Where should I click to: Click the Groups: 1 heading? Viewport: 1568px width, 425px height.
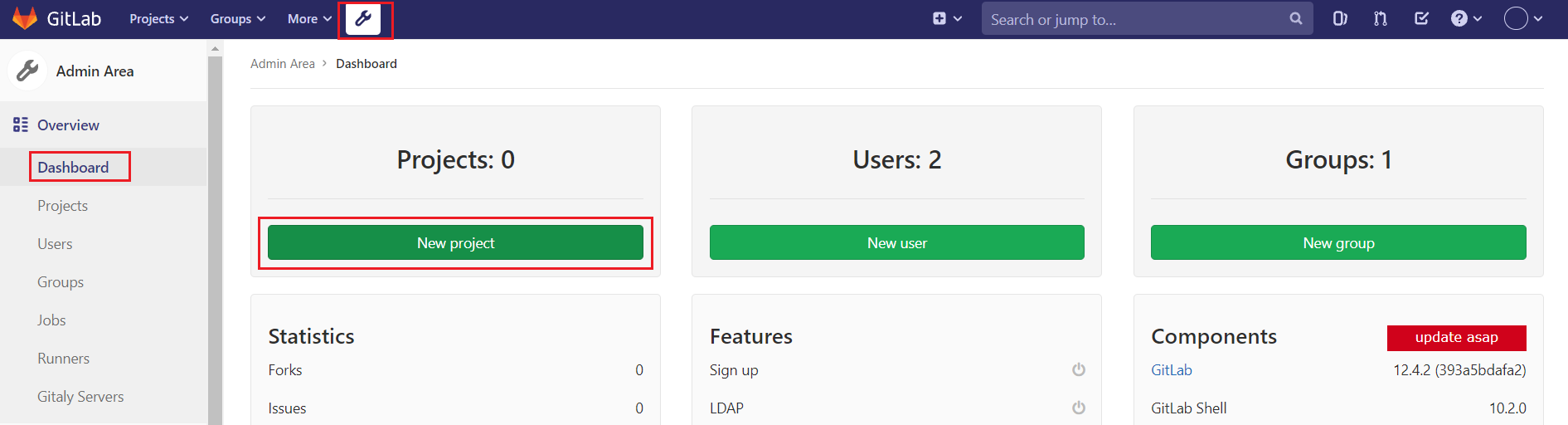coord(1338,159)
